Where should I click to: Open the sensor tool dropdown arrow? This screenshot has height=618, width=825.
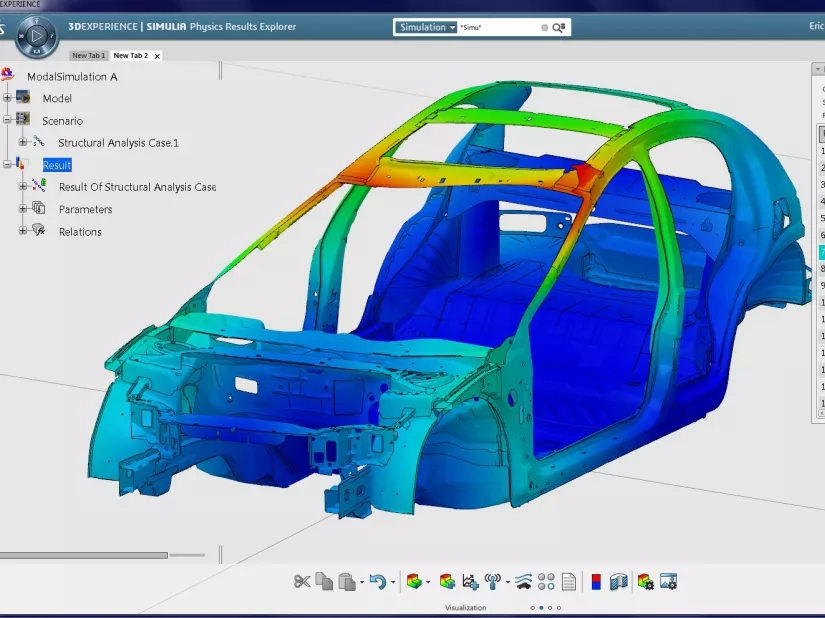tap(507, 582)
